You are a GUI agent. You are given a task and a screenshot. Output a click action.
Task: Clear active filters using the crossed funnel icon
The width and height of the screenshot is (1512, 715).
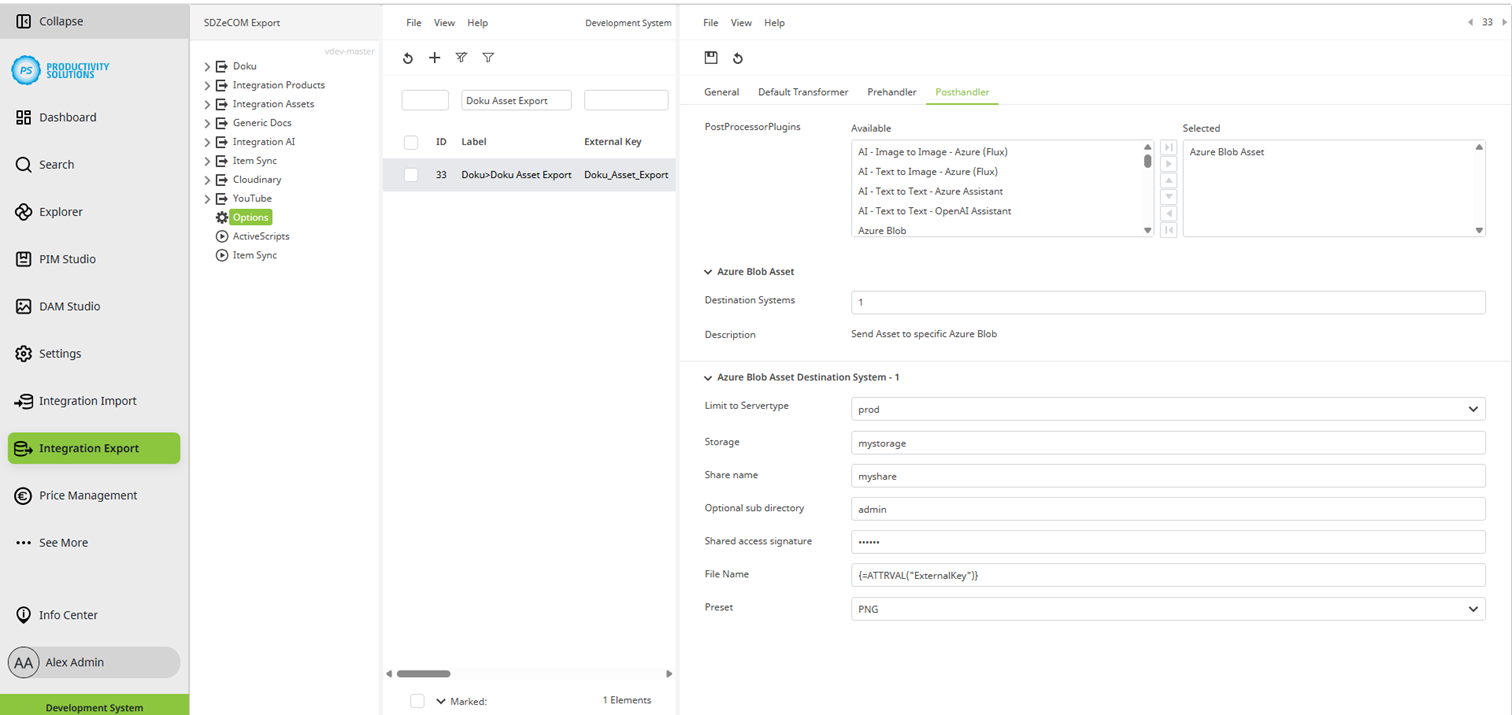click(x=461, y=58)
